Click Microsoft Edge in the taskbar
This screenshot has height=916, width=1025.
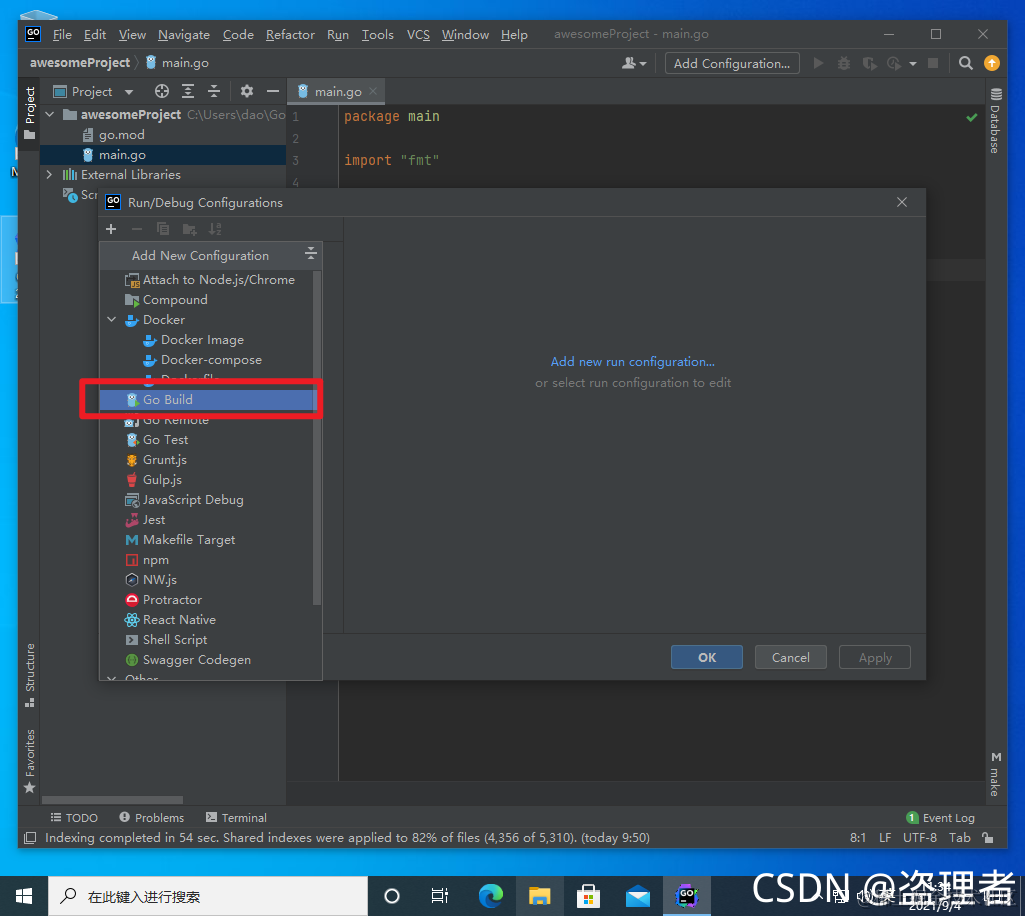[490, 896]
